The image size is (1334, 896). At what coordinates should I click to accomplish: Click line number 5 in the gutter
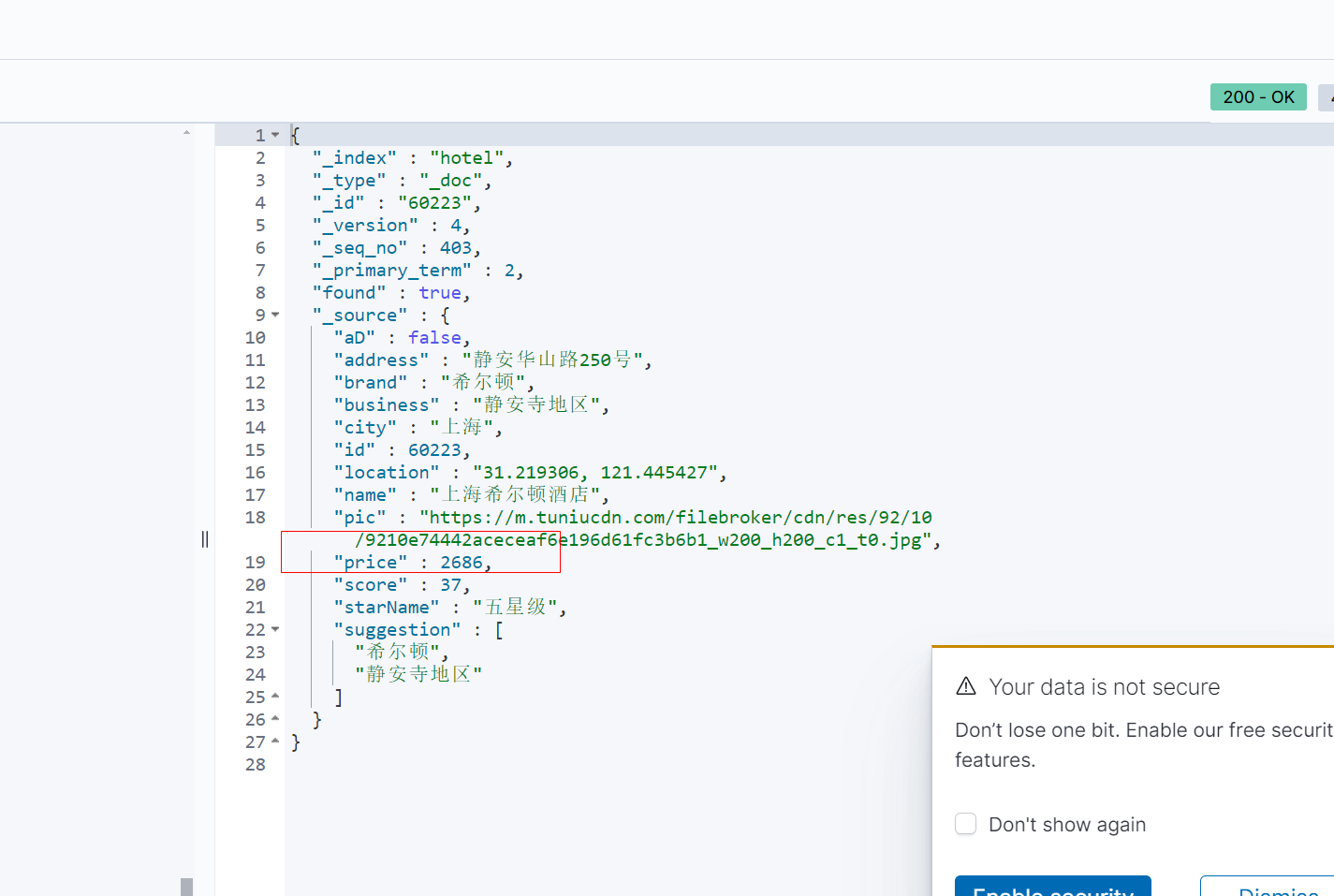260,225
